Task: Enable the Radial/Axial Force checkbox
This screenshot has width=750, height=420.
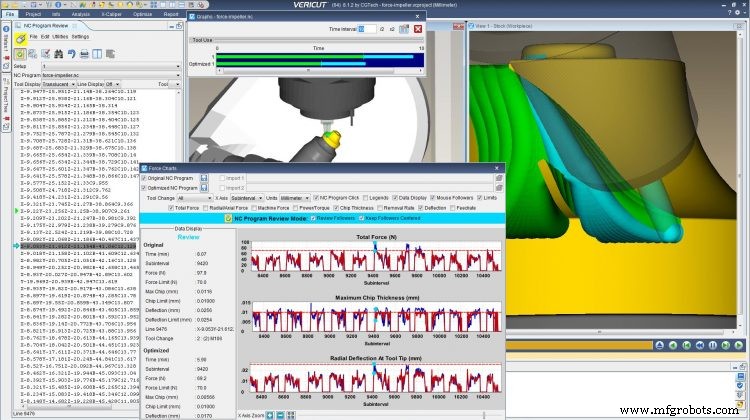Action: tap(206, 208)
